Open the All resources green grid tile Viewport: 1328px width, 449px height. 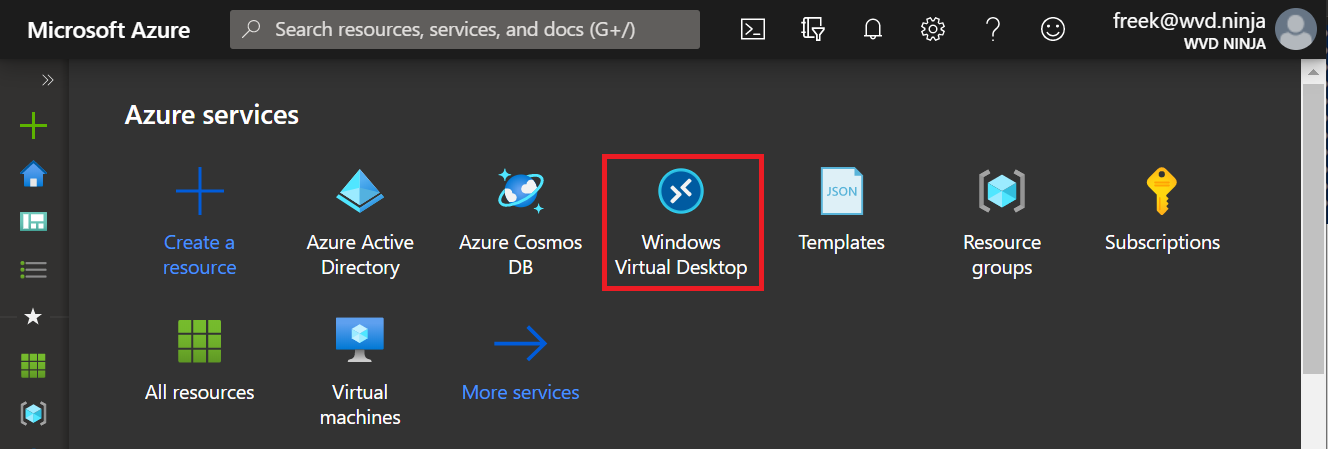click(200, 341)
